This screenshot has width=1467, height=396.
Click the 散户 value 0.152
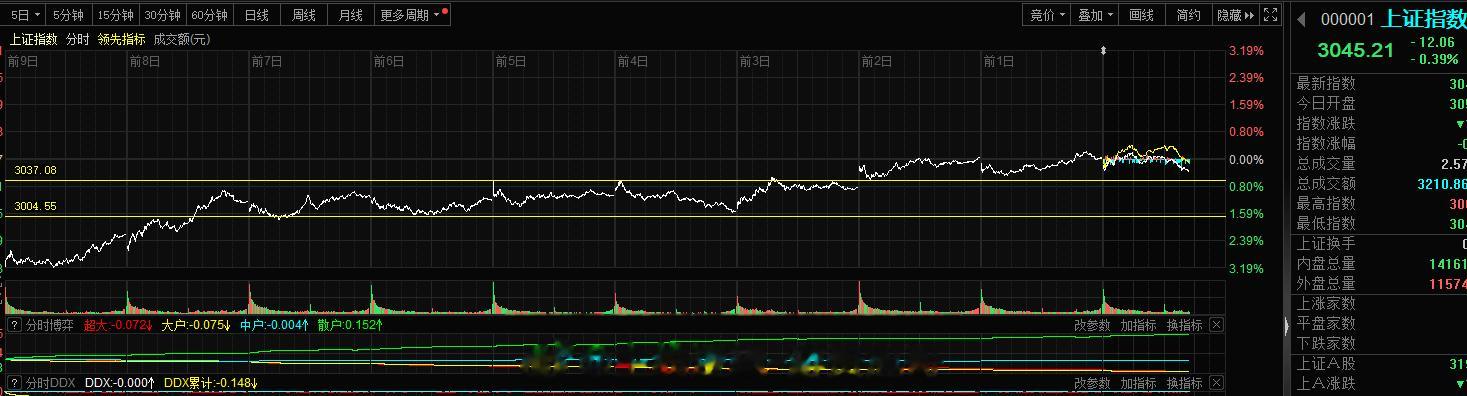tap(350, 325)
